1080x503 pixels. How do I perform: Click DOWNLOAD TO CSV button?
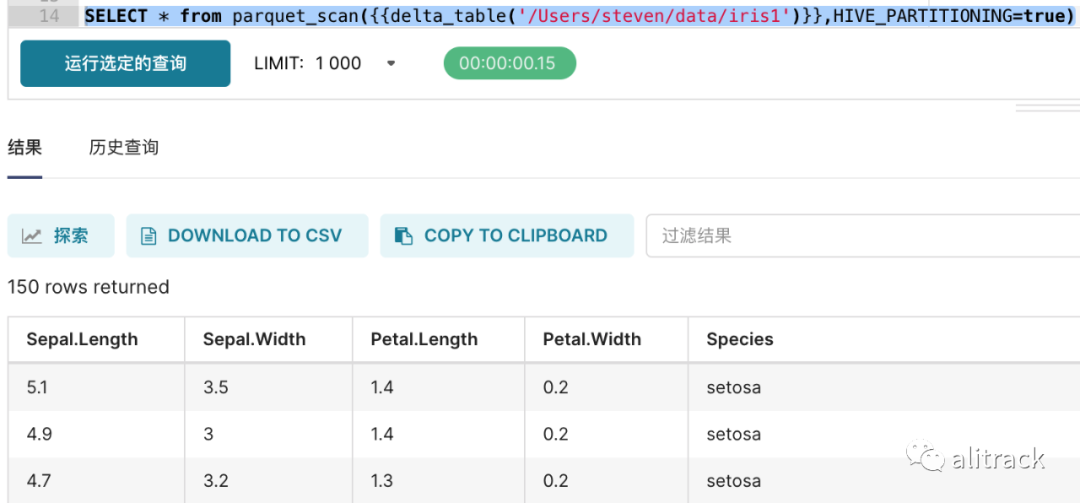[x=247, y=236]
